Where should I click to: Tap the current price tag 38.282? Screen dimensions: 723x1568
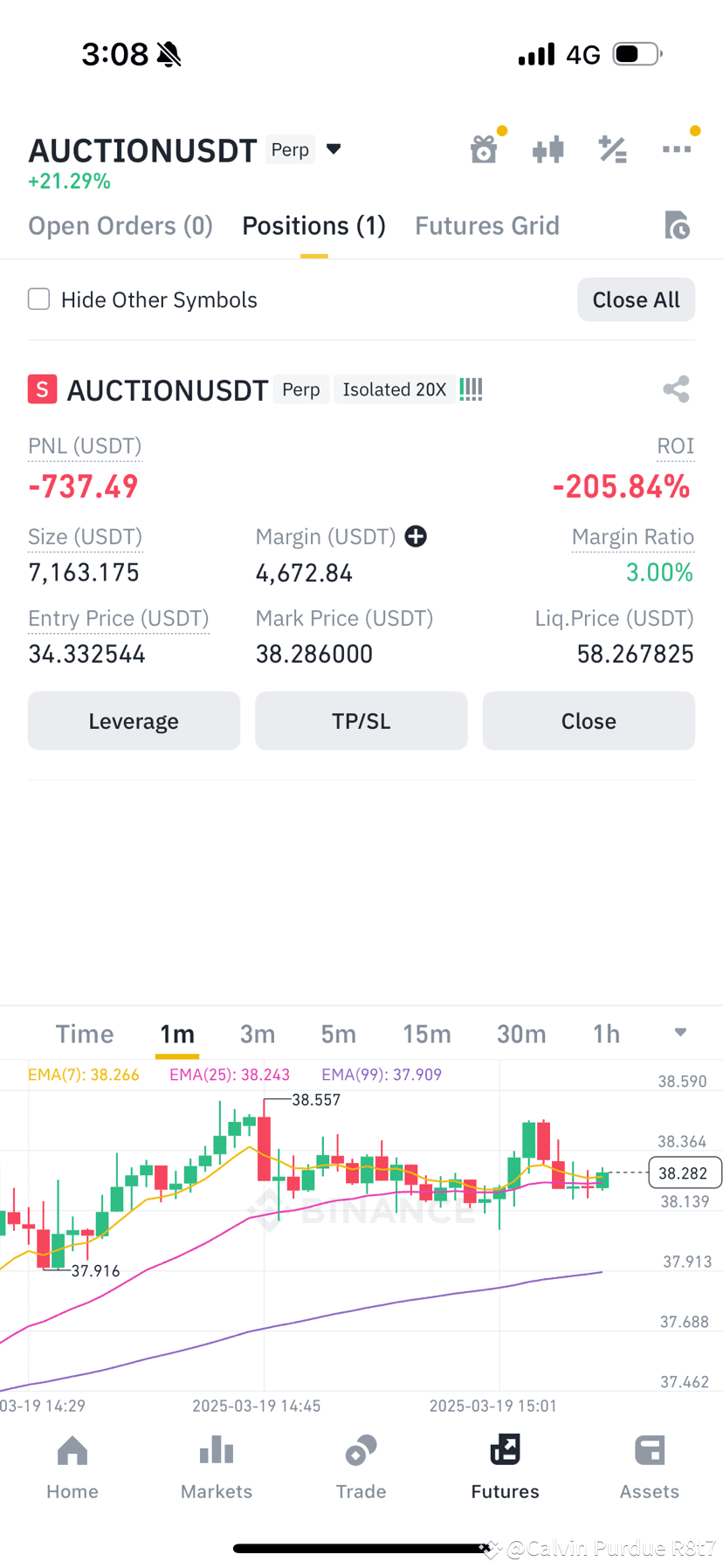tap(685, 1173)
